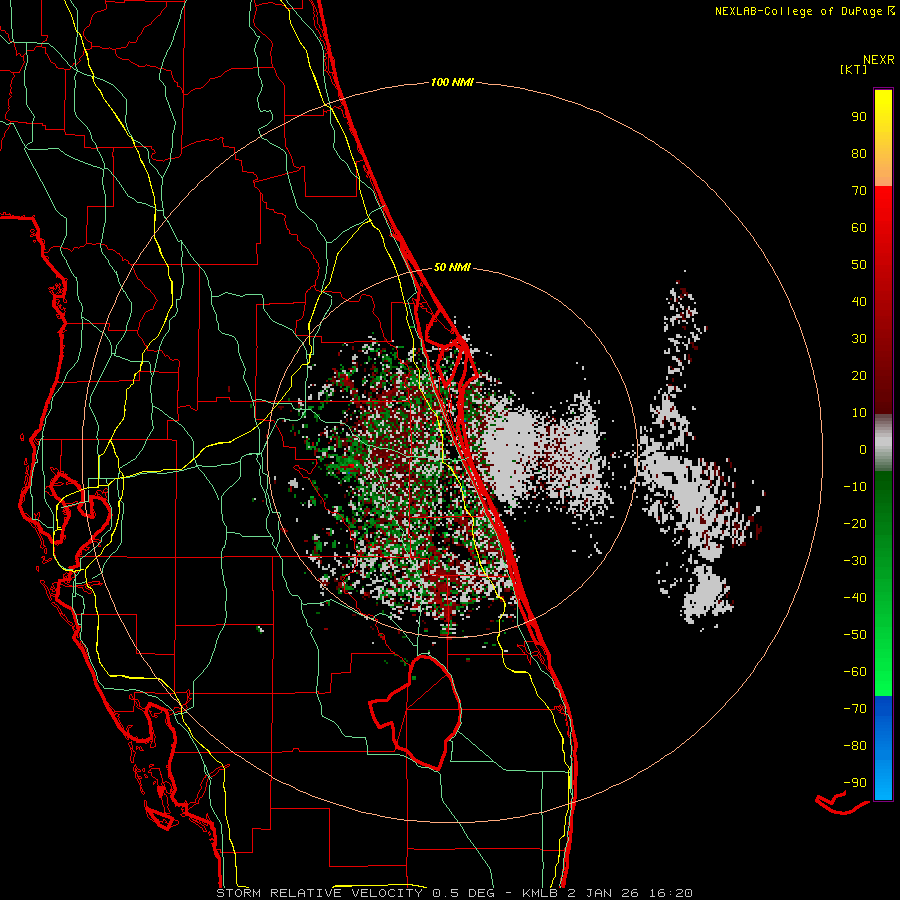Click the -80 scale value
This screenshot has width=900, height=900.
coord(855,746)
